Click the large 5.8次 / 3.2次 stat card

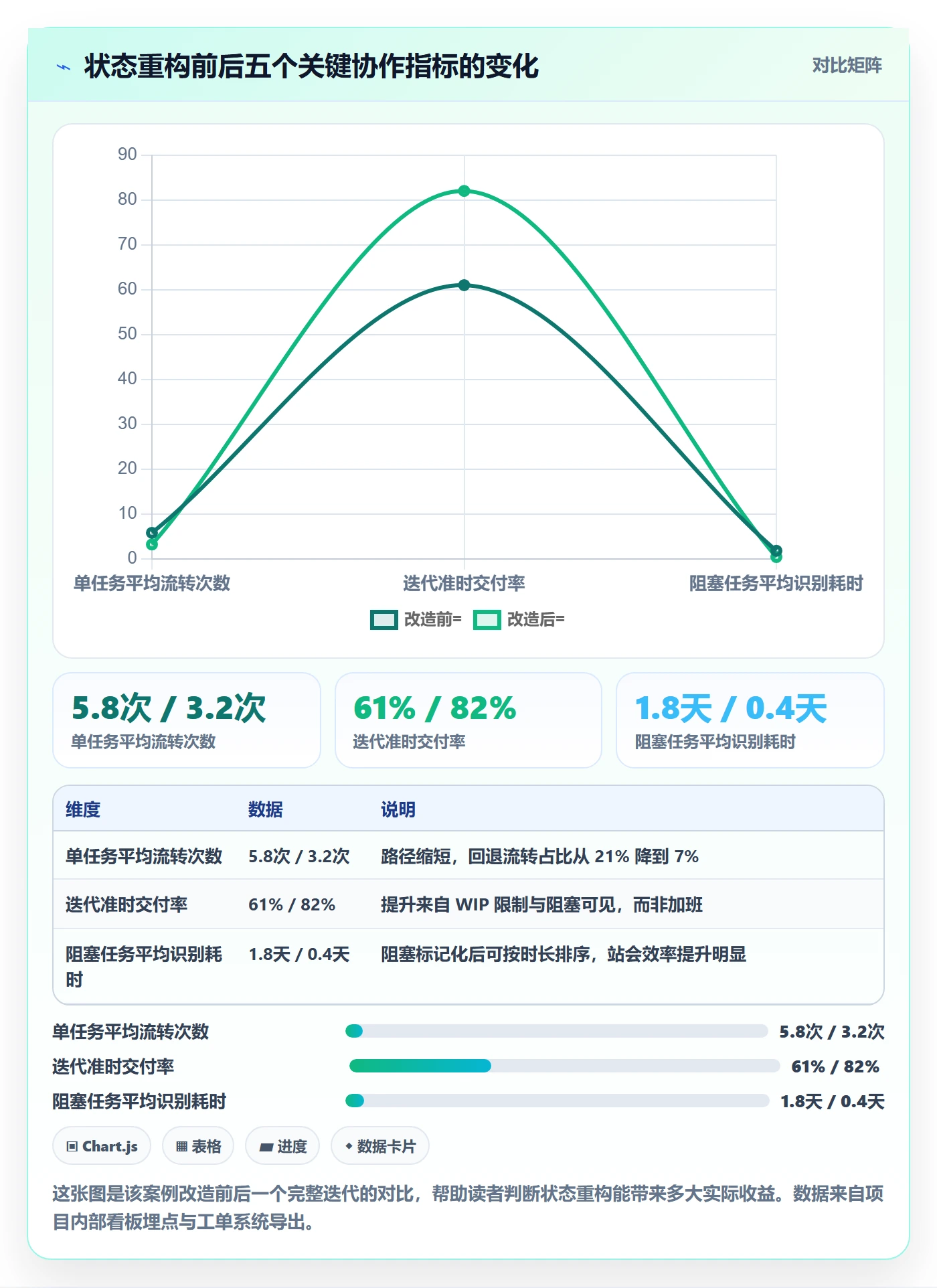click(x=187, y=720)
